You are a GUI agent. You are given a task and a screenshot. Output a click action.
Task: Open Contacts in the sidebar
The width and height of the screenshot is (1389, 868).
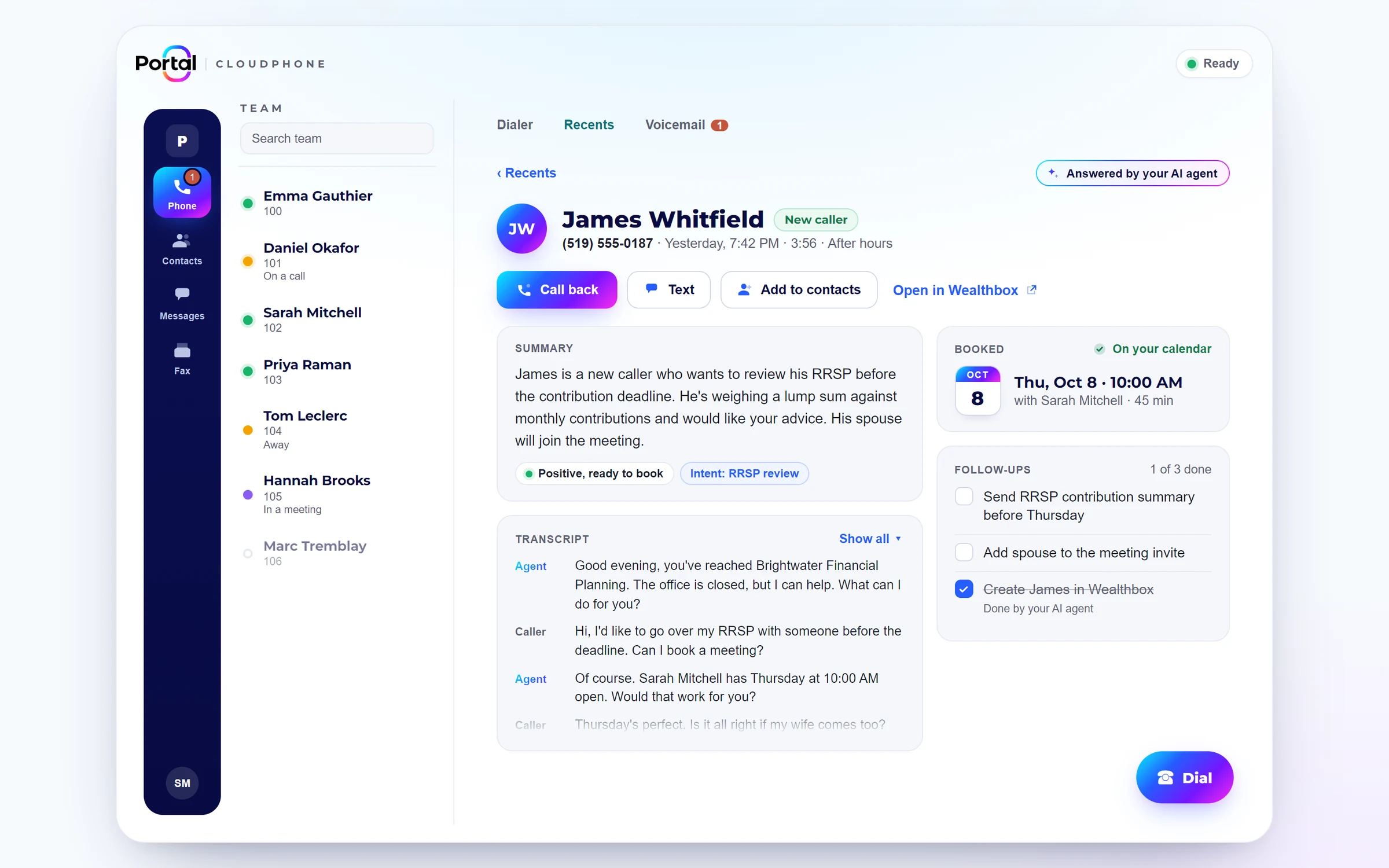[182, 249]
